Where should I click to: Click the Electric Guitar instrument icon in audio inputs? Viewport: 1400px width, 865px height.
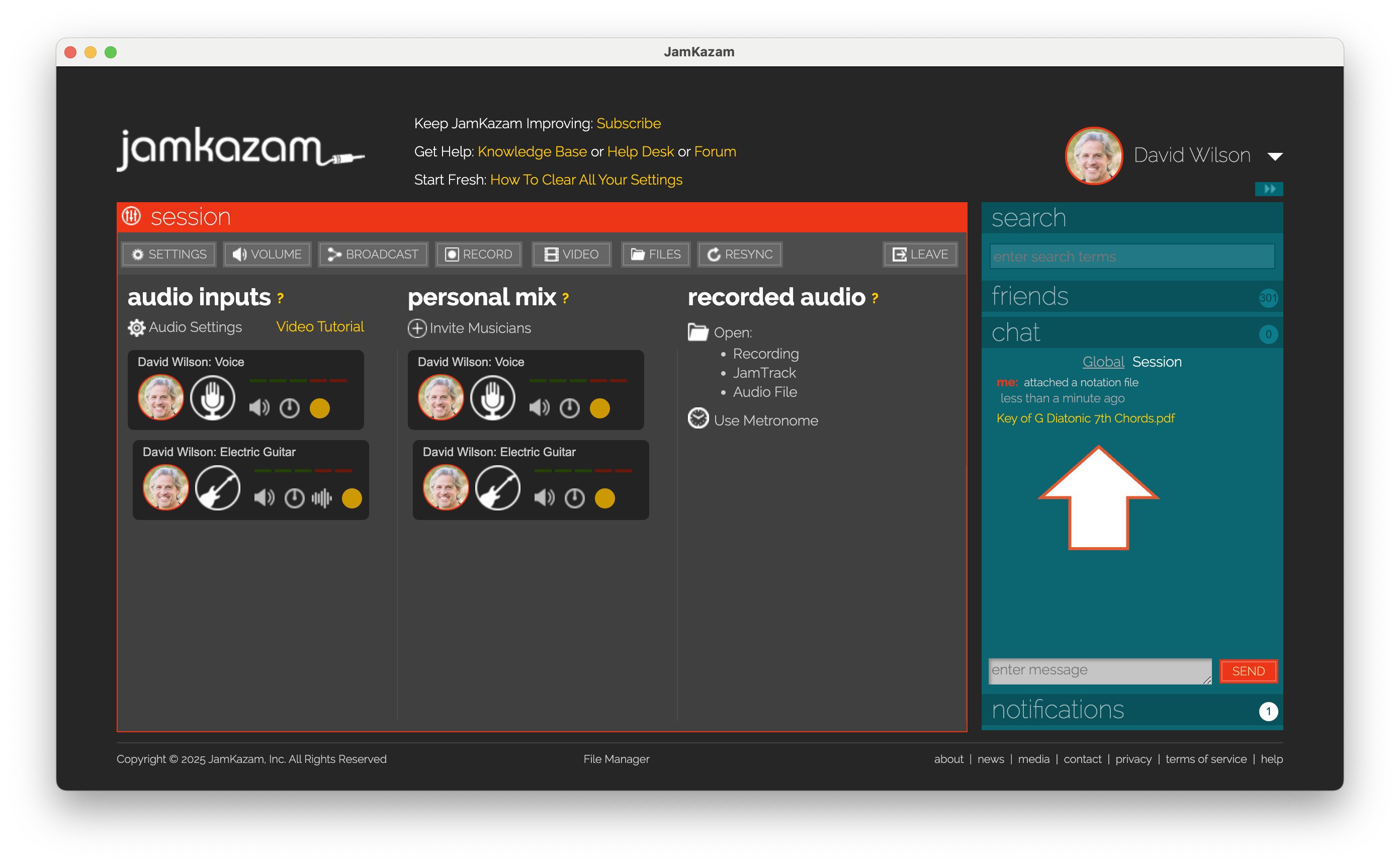coord(217,487)
